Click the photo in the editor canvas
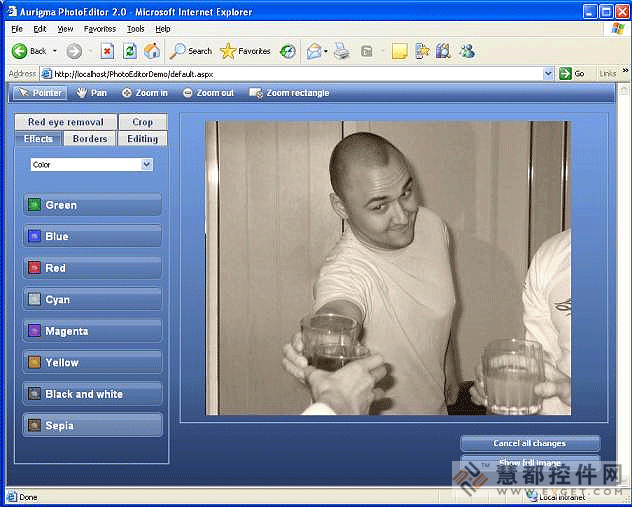This screenshot has width=632, height=507. tap(388, 268)
